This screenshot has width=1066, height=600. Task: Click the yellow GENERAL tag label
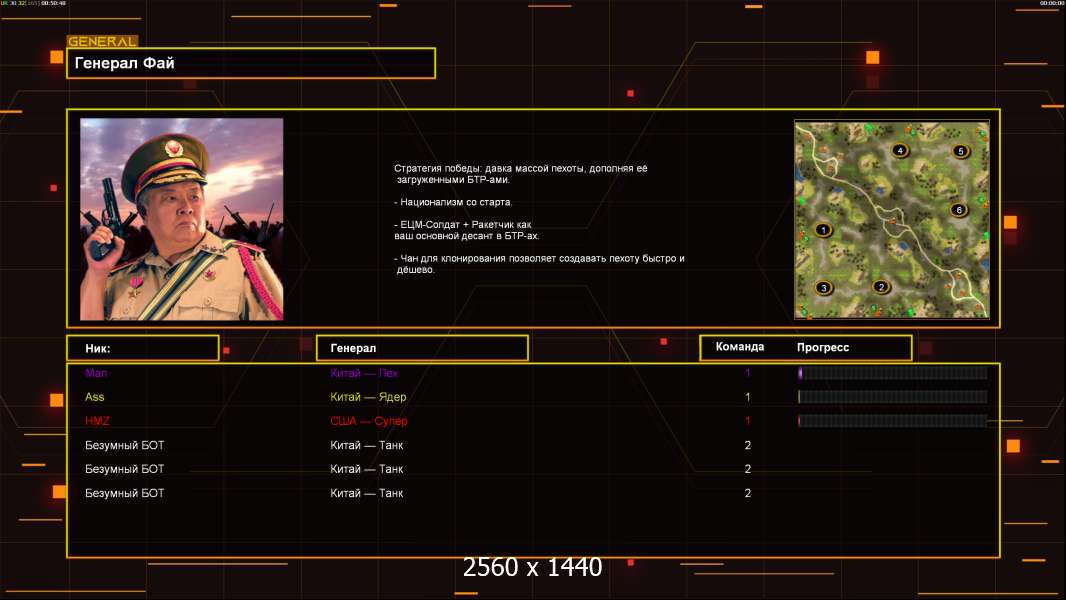click(102, 42)
